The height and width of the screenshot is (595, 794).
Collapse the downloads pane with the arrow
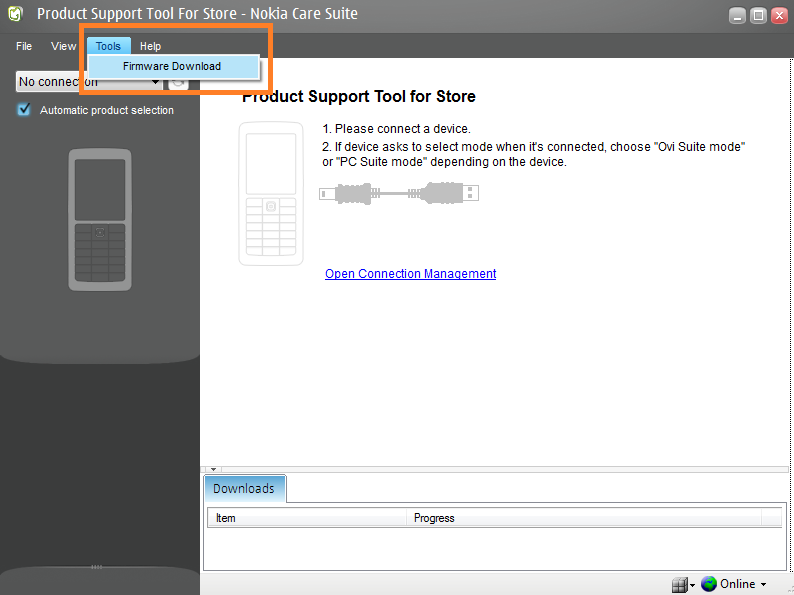tap(213, 469)
